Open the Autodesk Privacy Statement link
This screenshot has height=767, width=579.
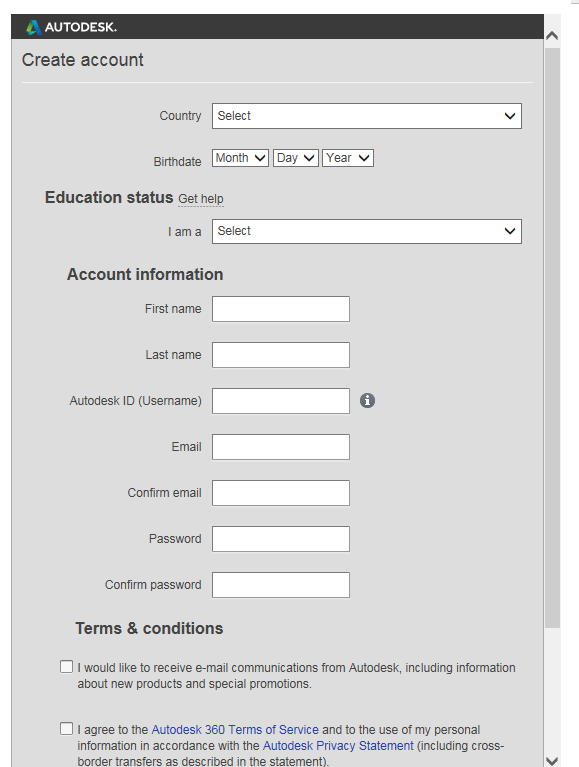(338, 745)
